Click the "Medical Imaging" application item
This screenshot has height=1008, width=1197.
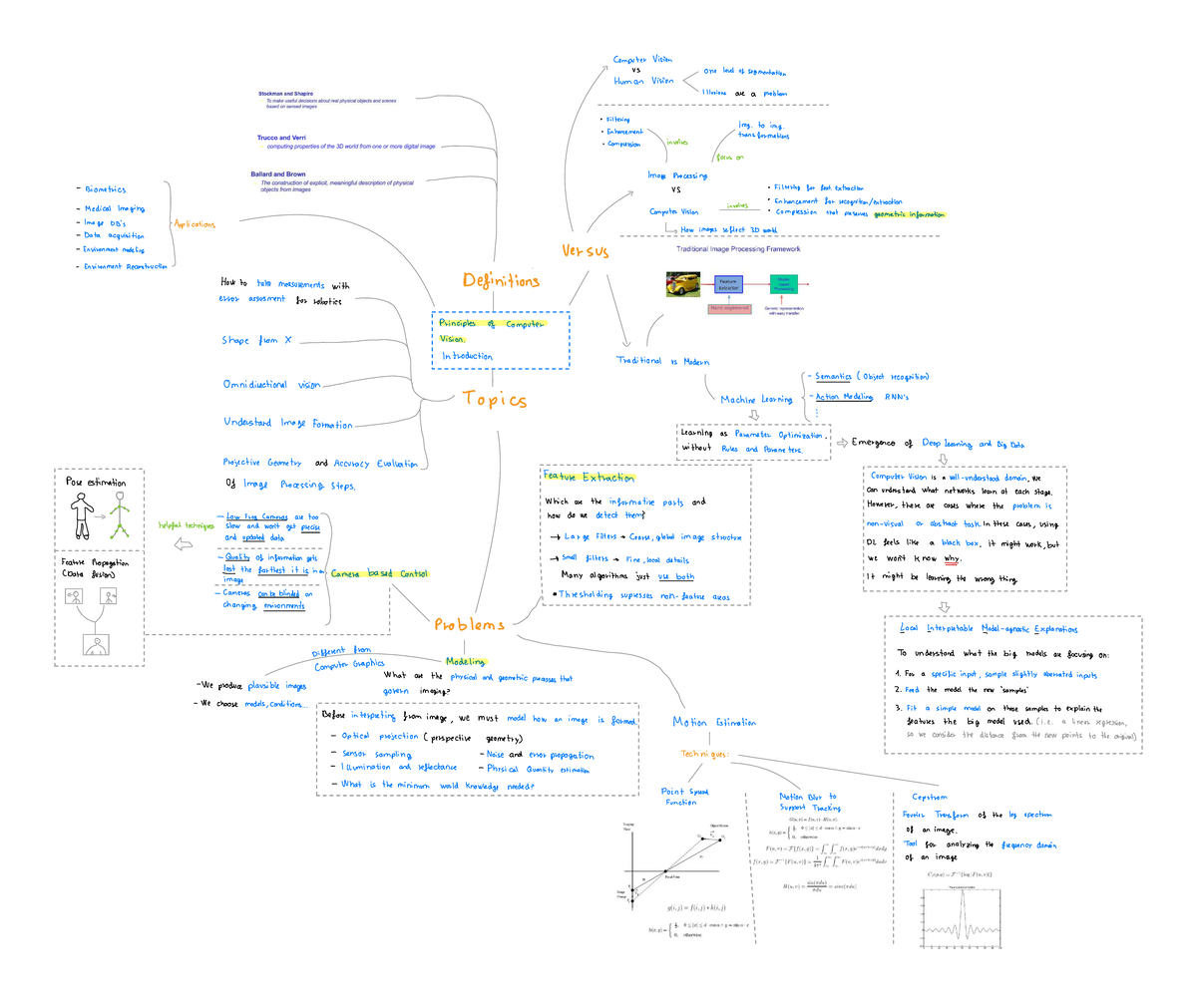114,208
